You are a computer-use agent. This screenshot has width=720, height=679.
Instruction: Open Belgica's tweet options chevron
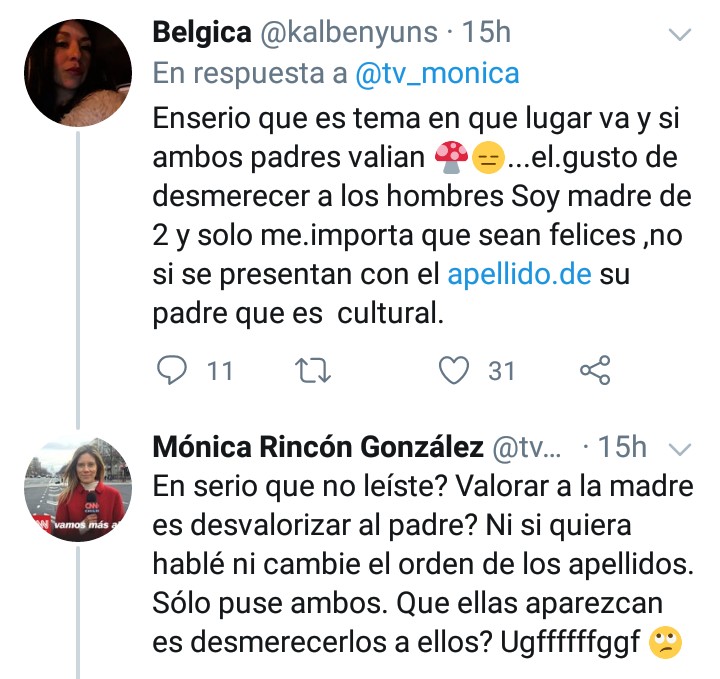pyautogui.click(x=680, y=35)
